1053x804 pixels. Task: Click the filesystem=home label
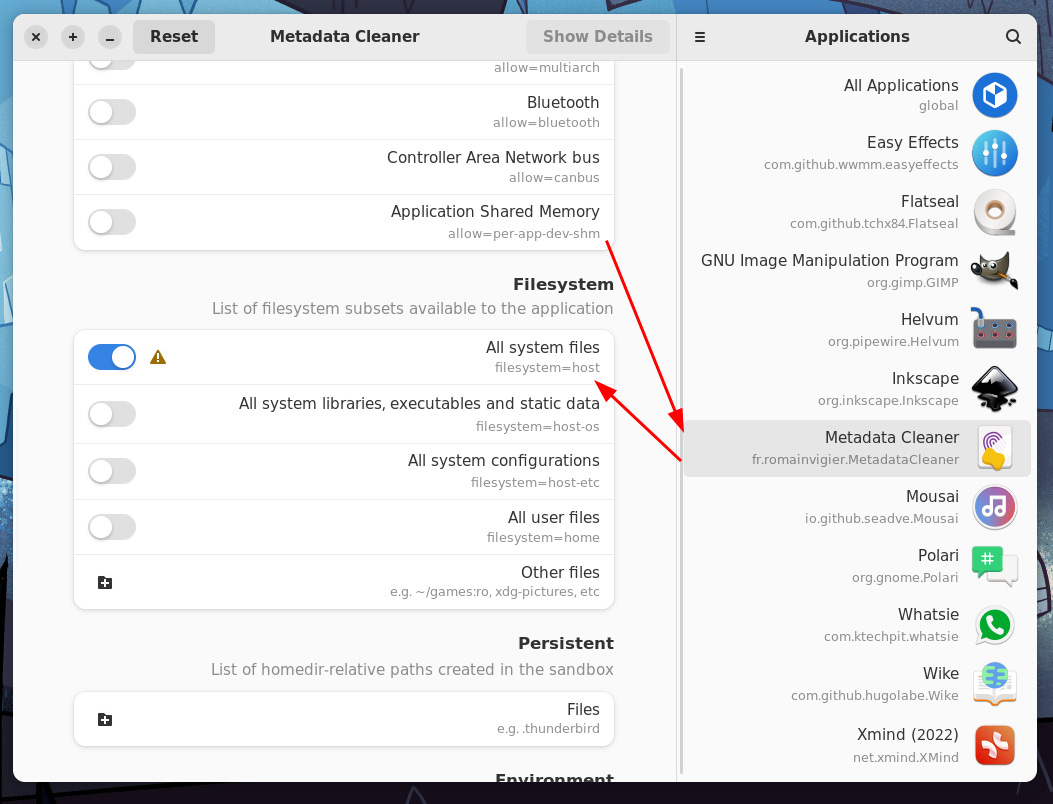543,537
